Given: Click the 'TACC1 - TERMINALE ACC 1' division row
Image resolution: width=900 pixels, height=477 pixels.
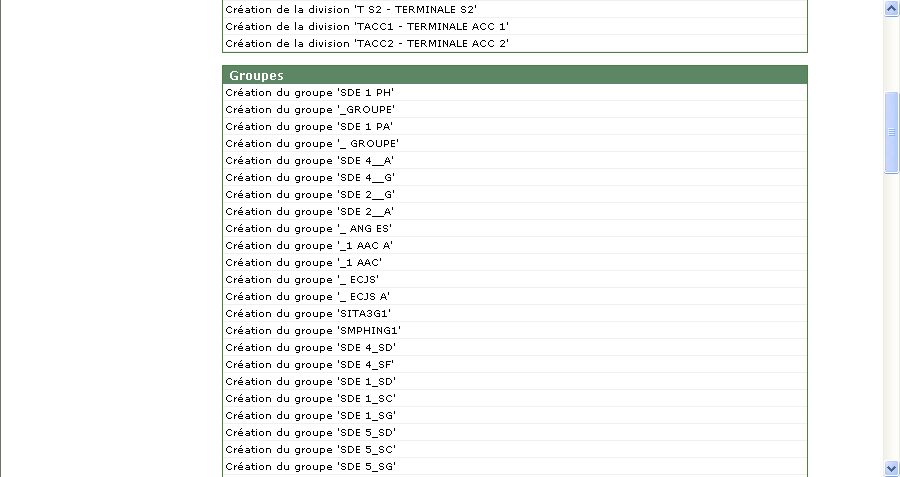Looking at the screenshot, I should pyautogui.click(x=515, y=26).
